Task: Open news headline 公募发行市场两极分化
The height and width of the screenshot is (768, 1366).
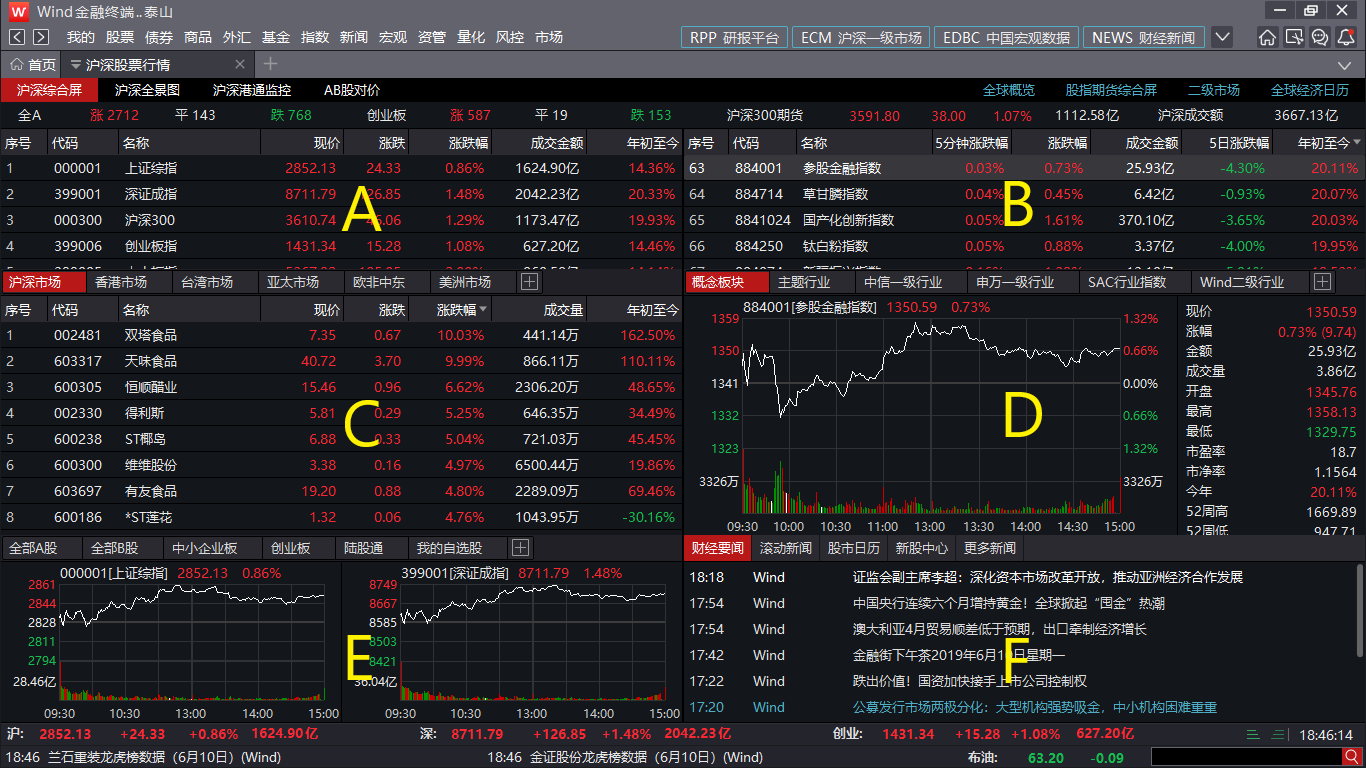Action: [1034, 707]
